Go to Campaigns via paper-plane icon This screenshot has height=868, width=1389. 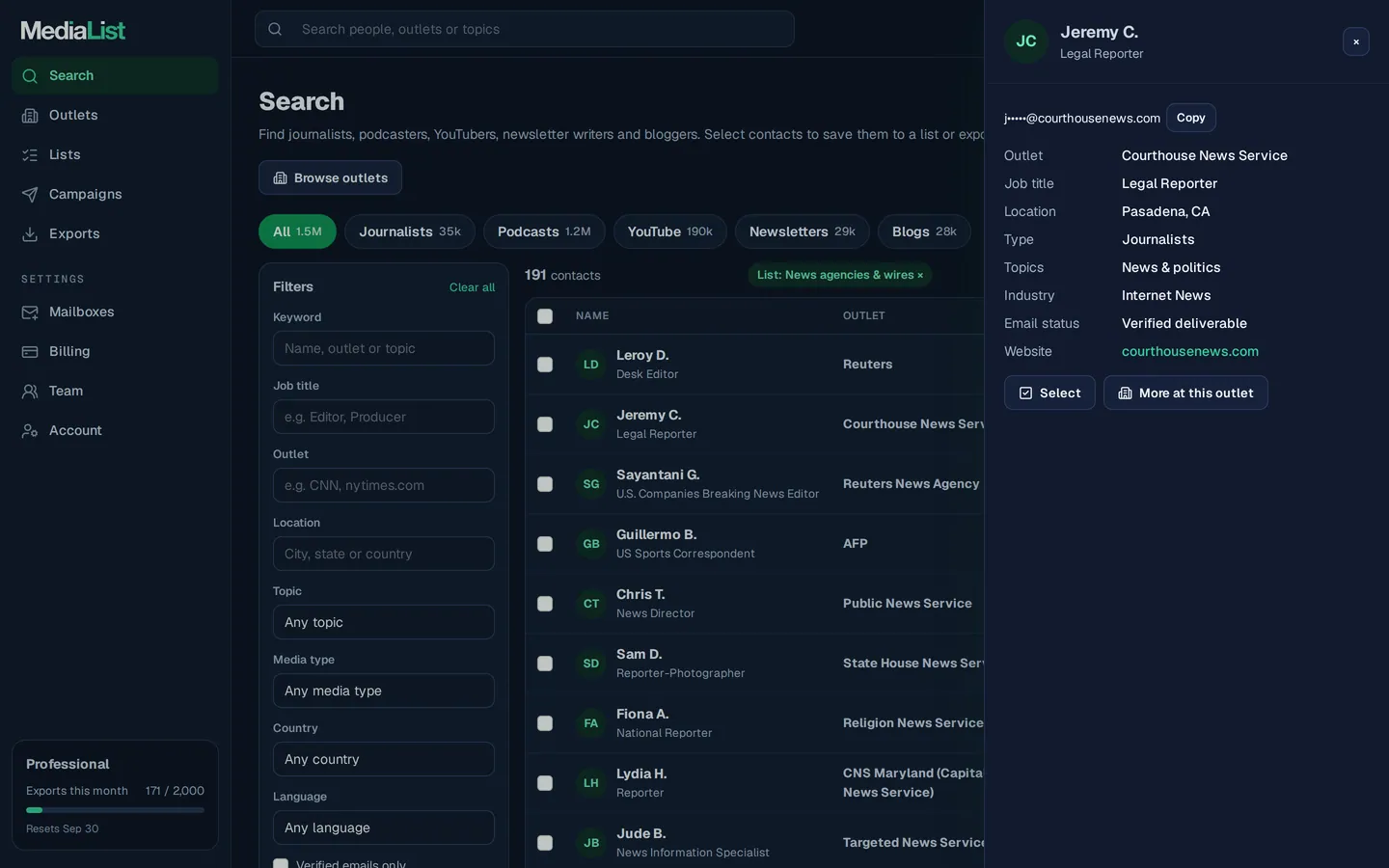(x=30, y=195)
